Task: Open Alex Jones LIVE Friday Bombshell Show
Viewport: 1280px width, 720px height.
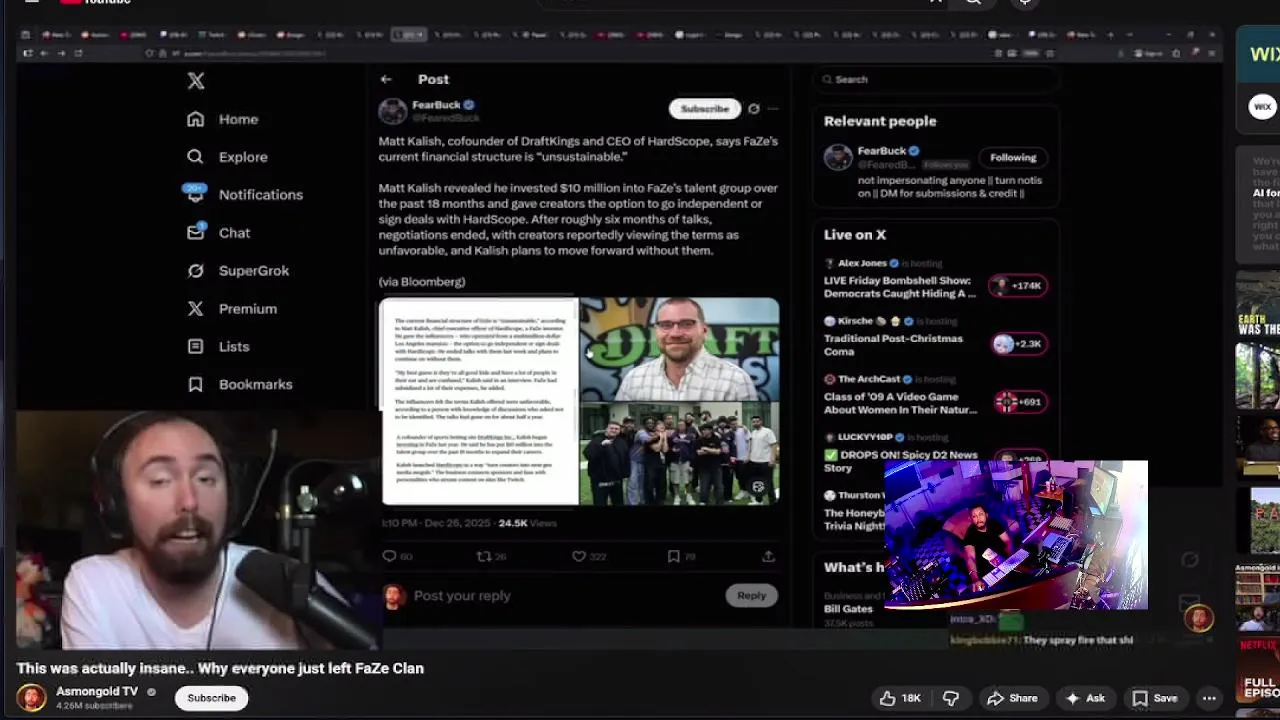Action: point(899,287)
